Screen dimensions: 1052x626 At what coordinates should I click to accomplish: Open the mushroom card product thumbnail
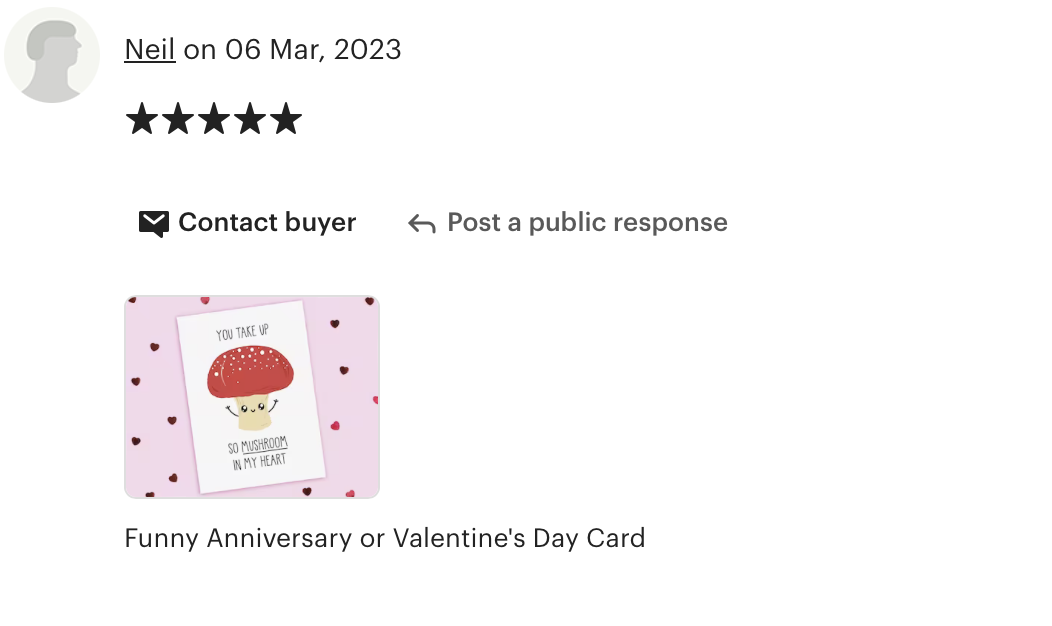252,397
